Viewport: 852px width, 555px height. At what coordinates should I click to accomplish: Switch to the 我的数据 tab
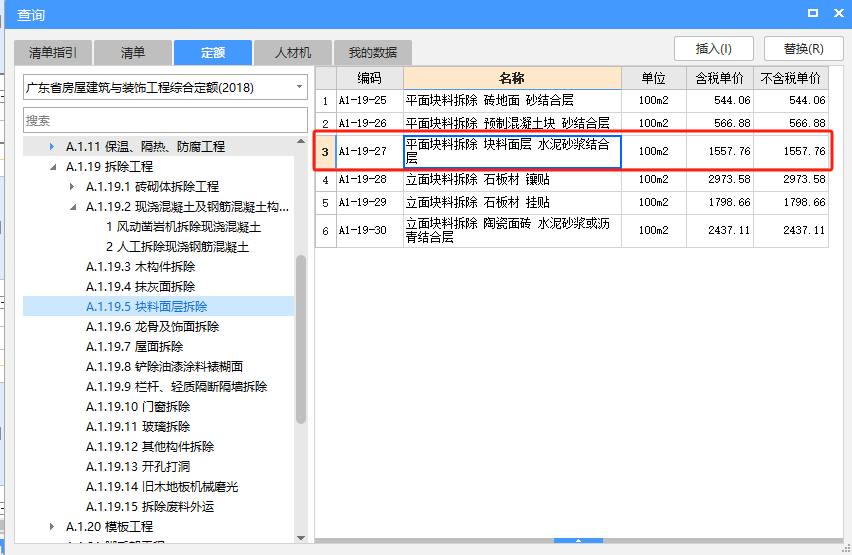point(373,53)
